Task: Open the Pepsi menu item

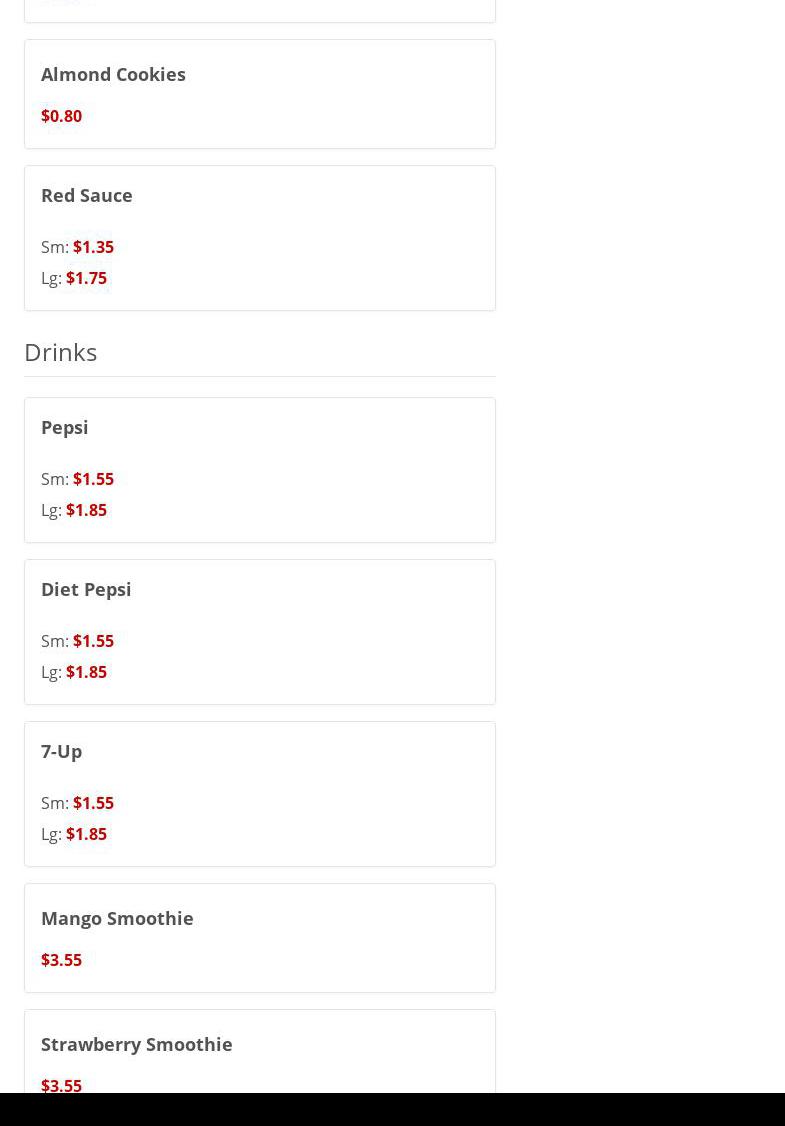Action: tap(65, 427)
